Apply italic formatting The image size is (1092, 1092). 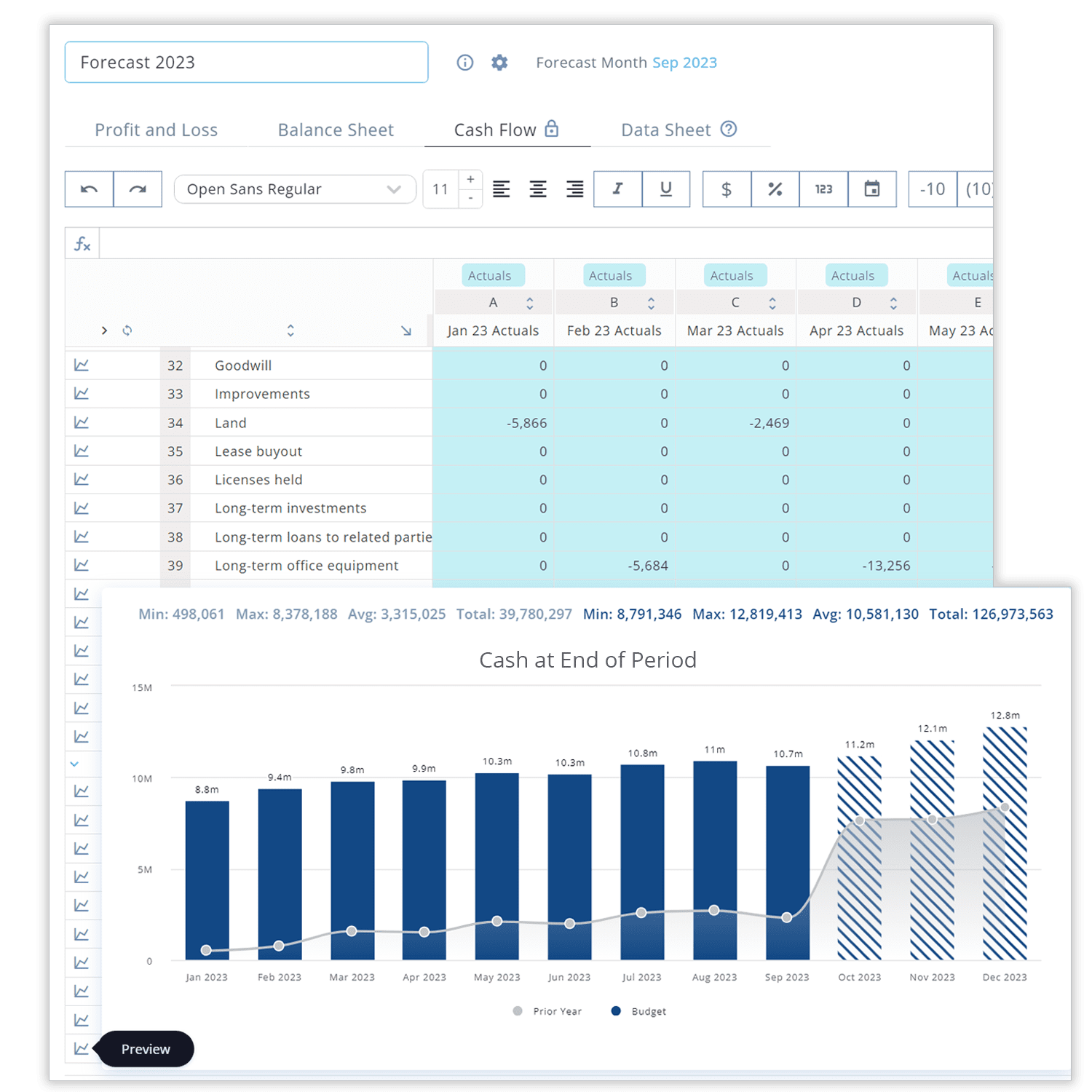617,189
